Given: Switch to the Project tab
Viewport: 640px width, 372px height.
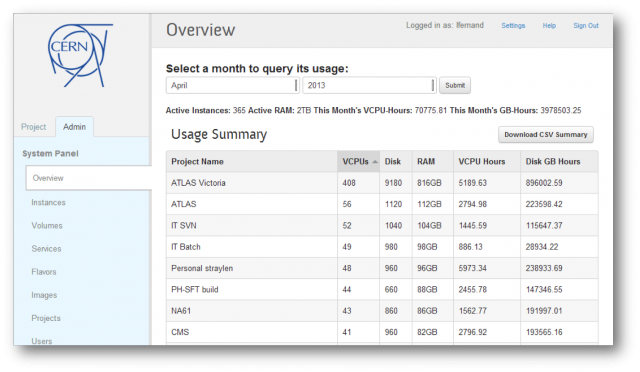Looking at the screenshot, I should point(33,127).
